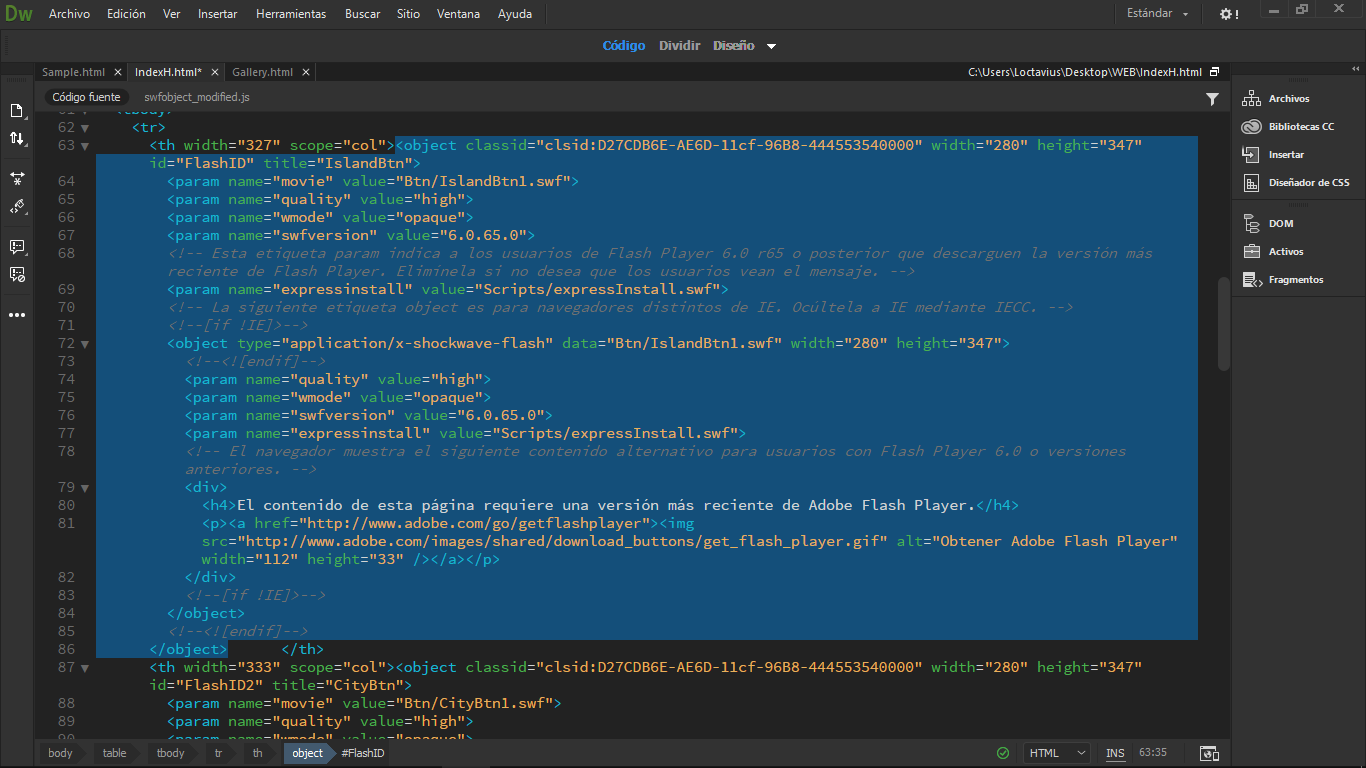Select object in the tag selector
The height and width of the screenshot is (768, 1366).
(307, 753)
